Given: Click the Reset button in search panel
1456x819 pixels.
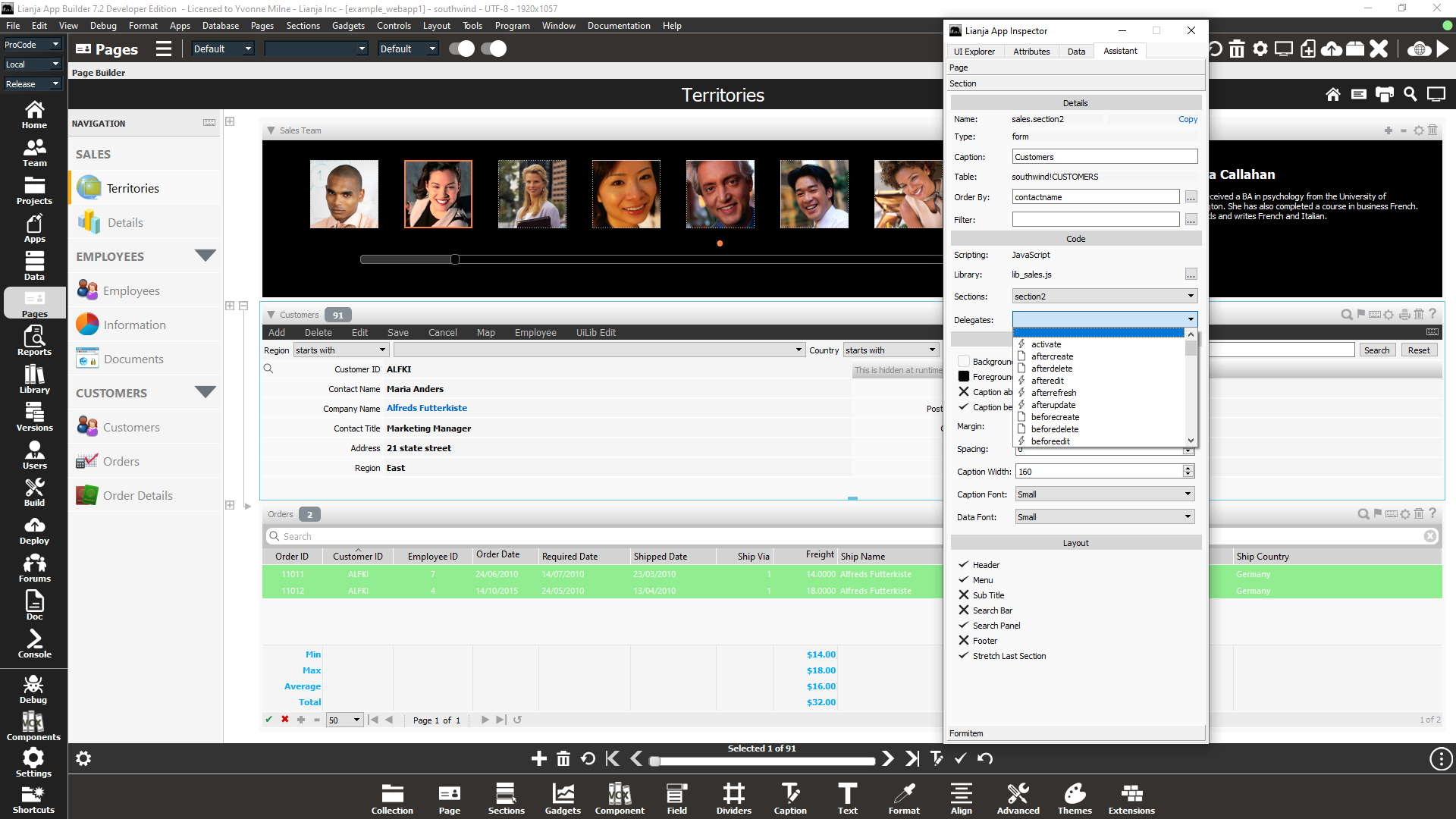Looking at the screenshot, I should (1419, 350).
